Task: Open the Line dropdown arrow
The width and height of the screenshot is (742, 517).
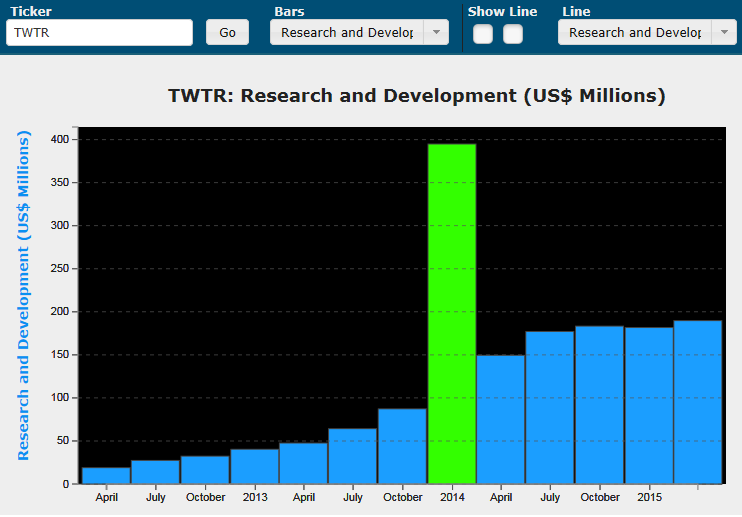Action: pyautogui.click(x=724, y=33)
